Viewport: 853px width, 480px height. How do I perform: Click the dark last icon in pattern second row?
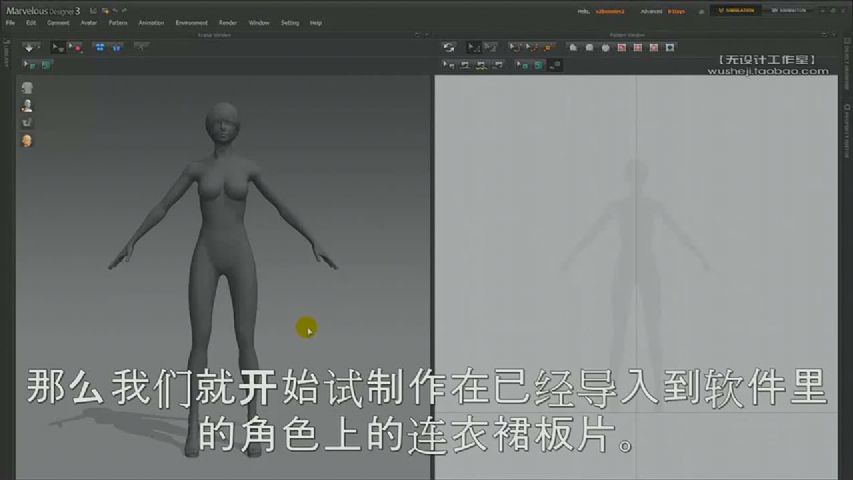click(x=555, y=65)
